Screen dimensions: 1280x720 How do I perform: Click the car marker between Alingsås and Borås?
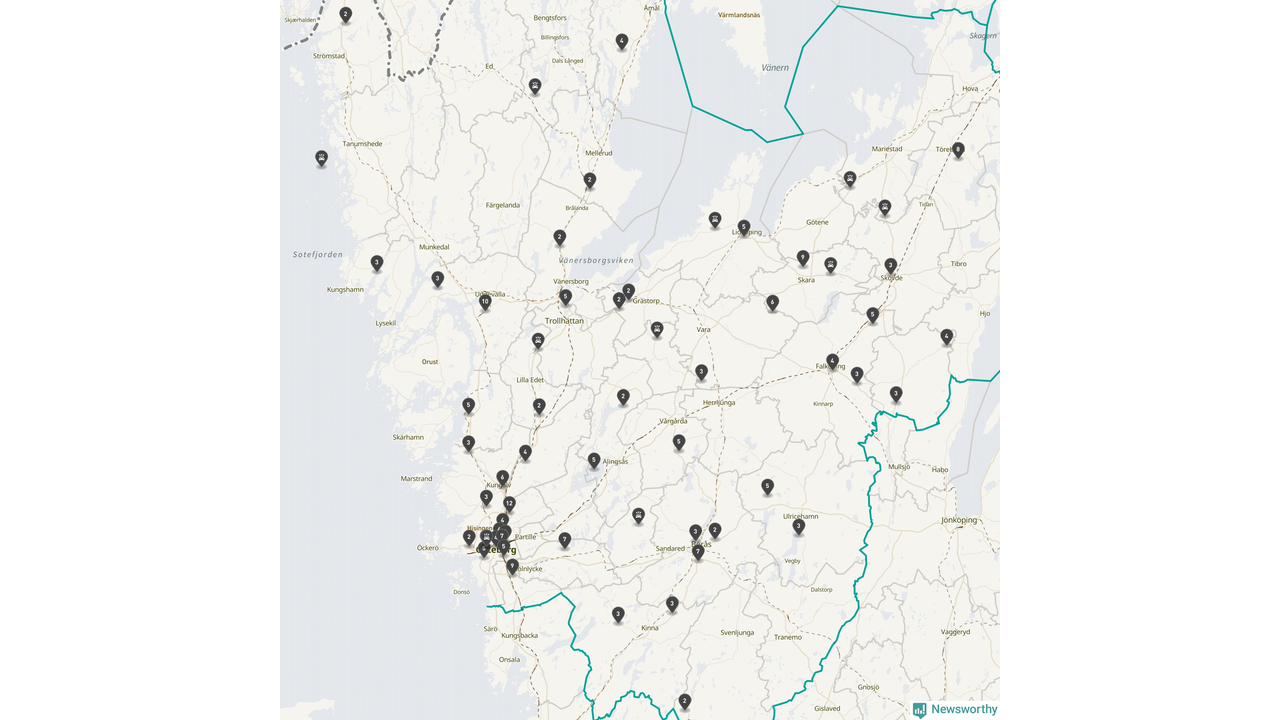[x=638, y=516]
